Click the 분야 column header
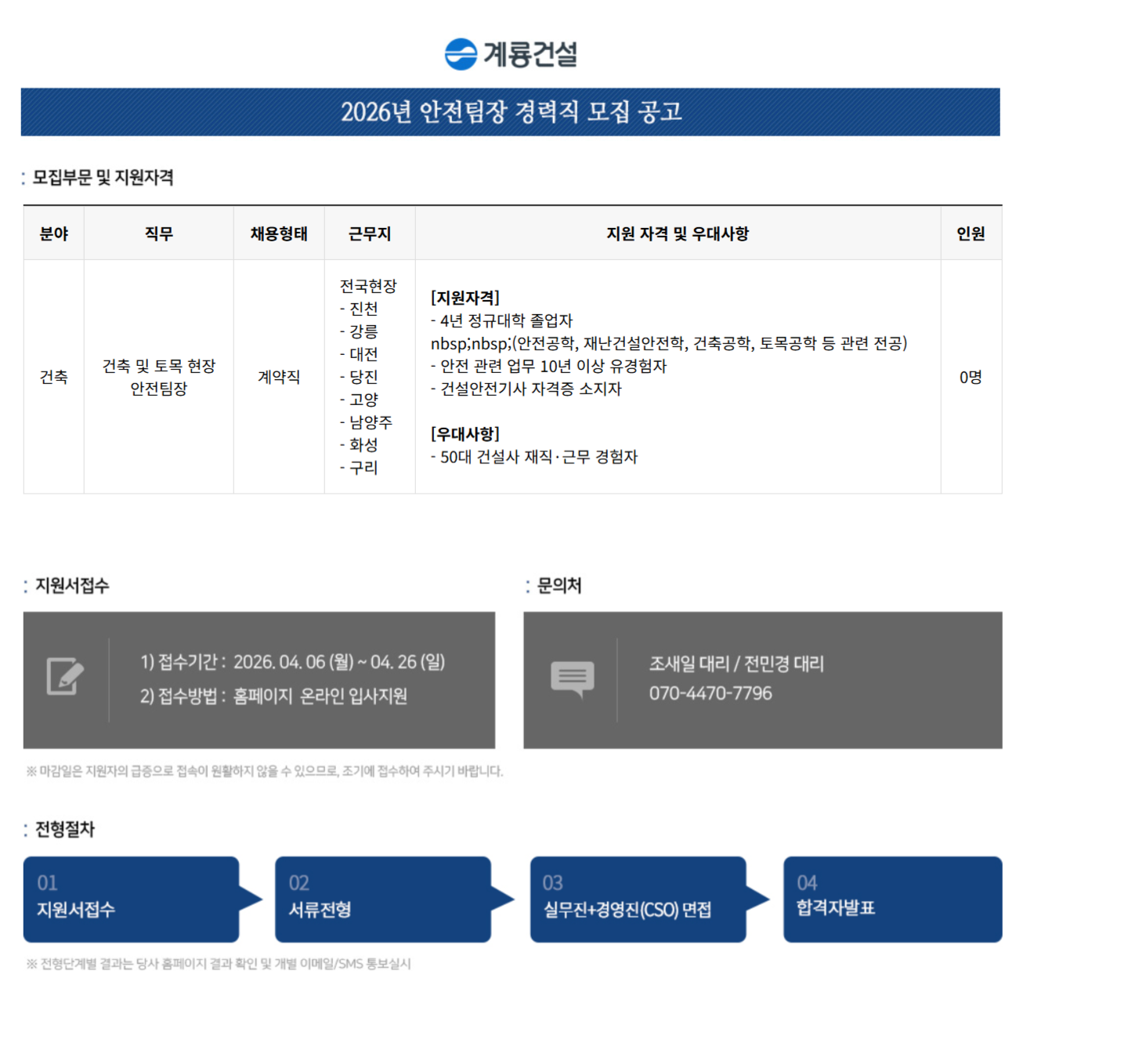 [54, 233]
